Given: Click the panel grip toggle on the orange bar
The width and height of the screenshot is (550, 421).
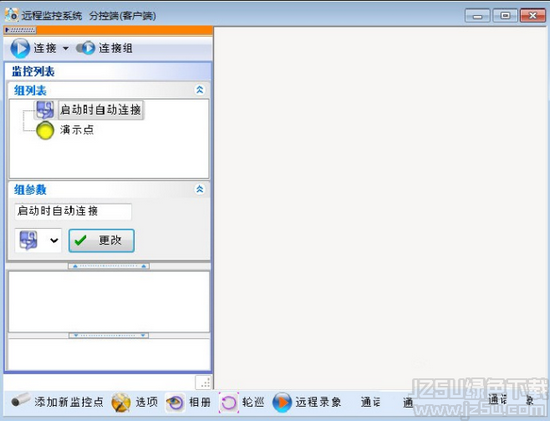Looking at the screenshot, I should point(20,31).
